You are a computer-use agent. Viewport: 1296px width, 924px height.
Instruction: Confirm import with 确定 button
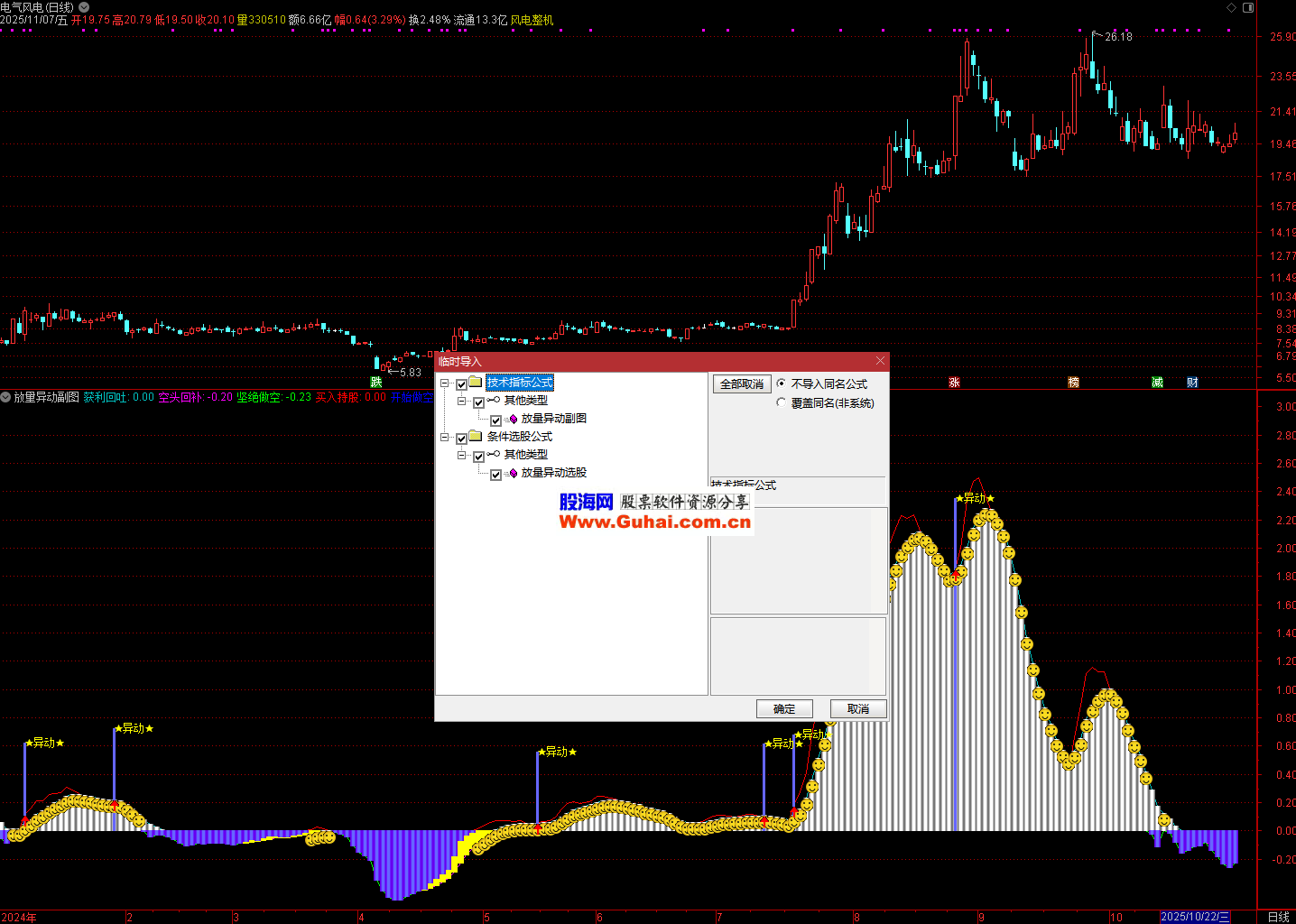[784, 709]
